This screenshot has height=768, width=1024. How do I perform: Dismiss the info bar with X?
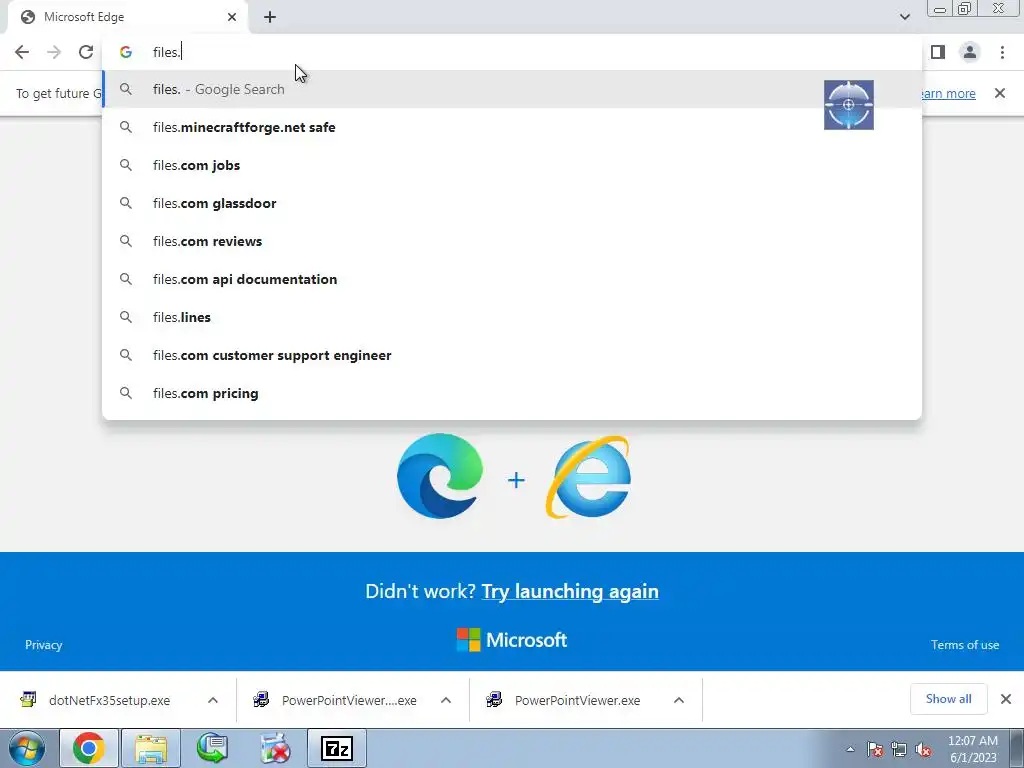999,93
